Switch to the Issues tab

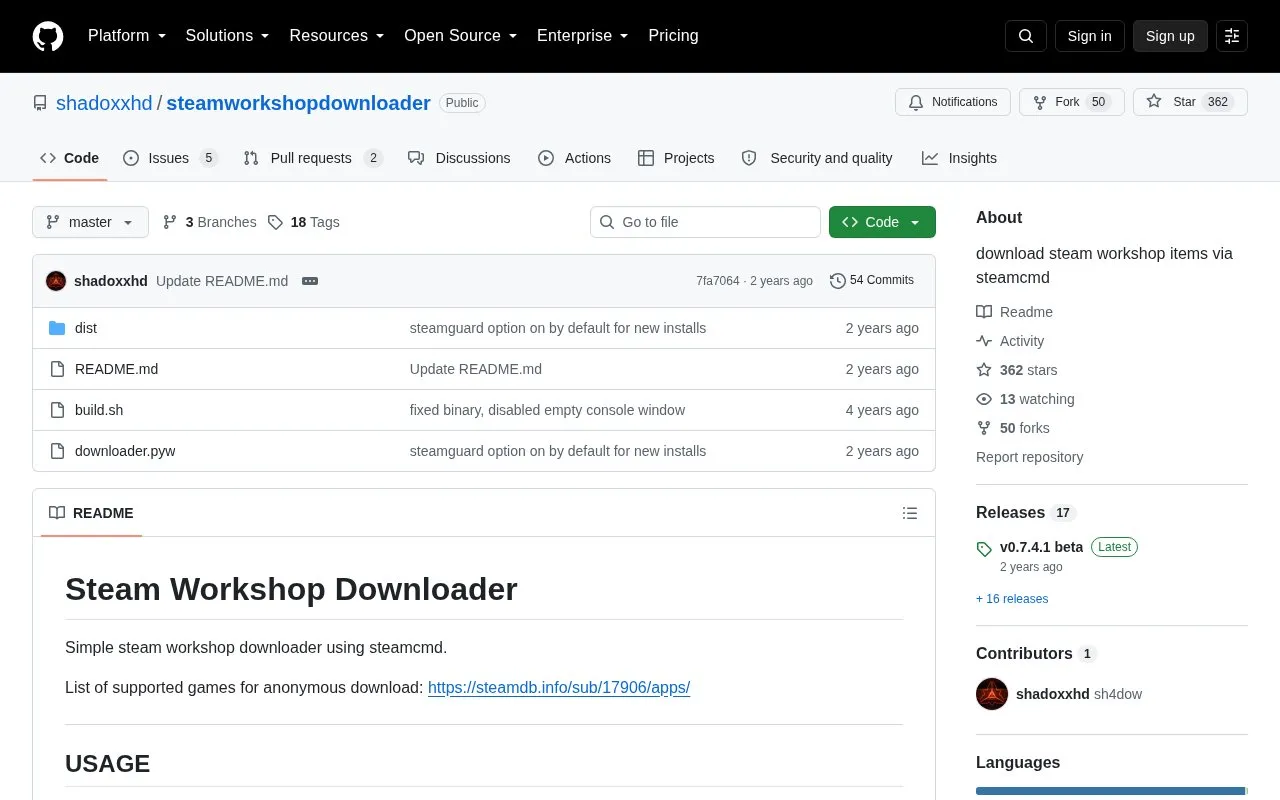click(170, 158)
